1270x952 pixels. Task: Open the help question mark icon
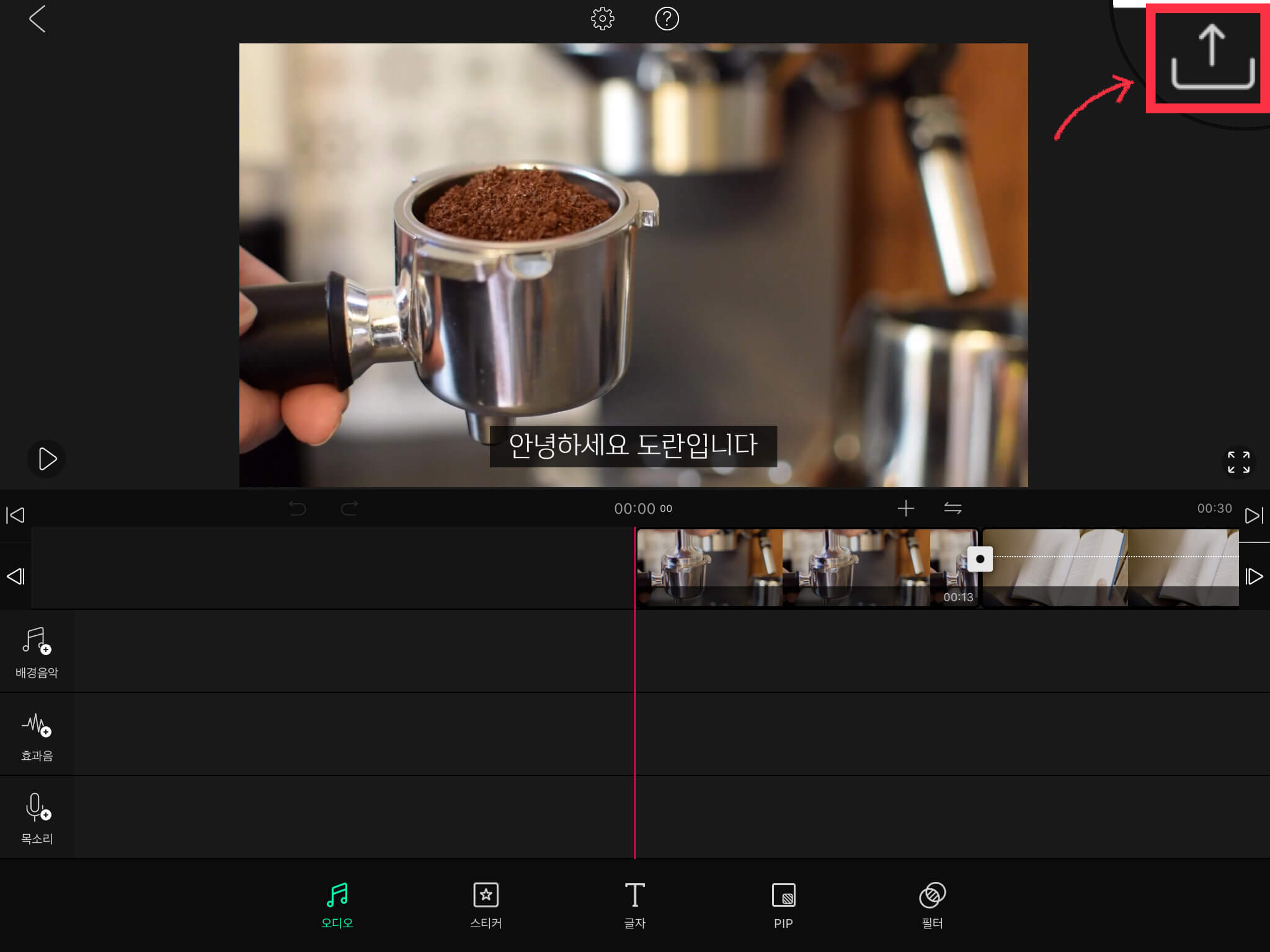tap(667, 19)
